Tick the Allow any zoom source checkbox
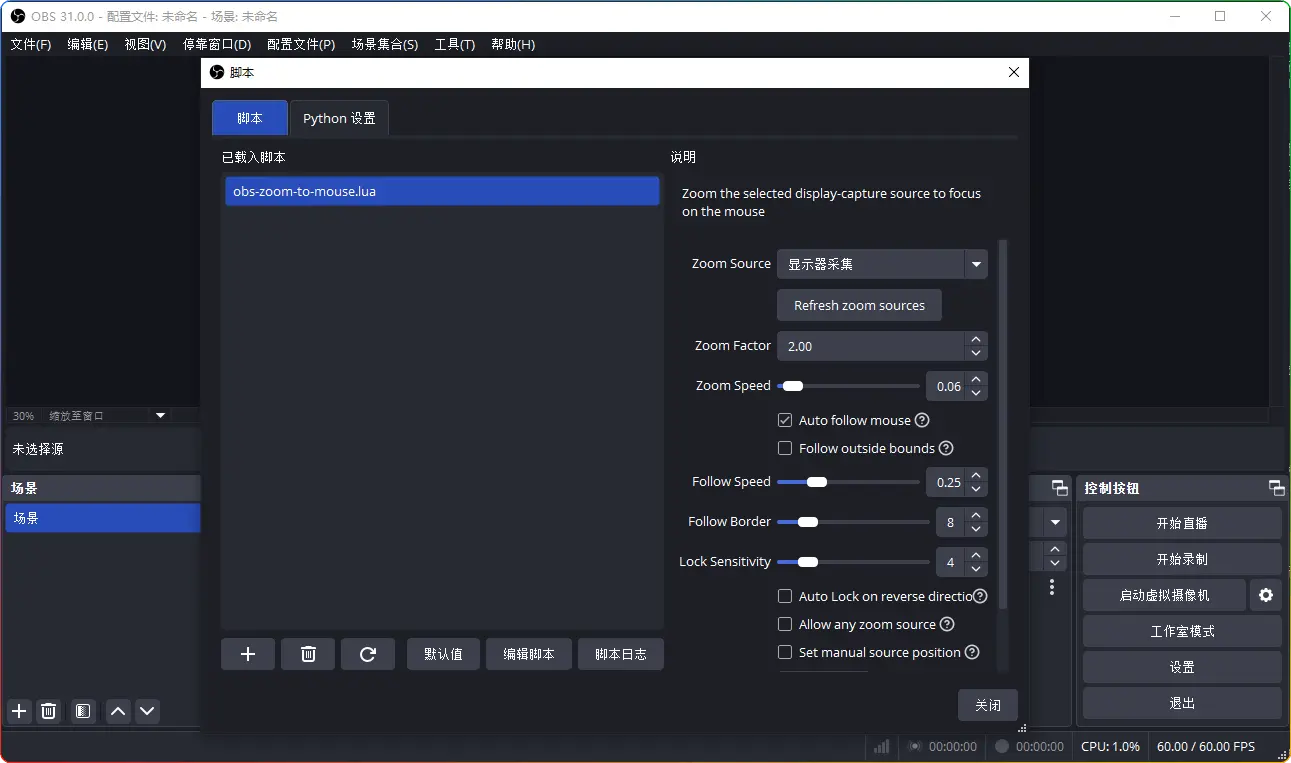 [x=785, y=625]
